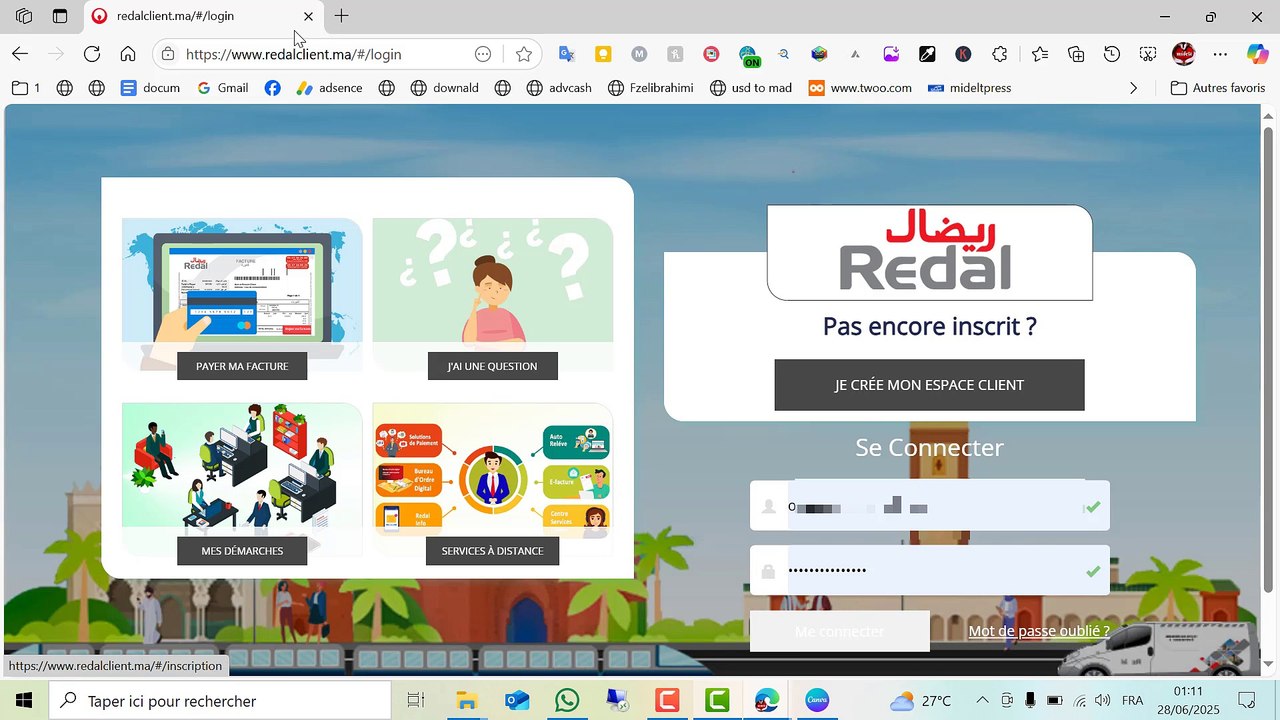Open the Google Translate extension icon
1280x720 pixels.
point(566,54)
